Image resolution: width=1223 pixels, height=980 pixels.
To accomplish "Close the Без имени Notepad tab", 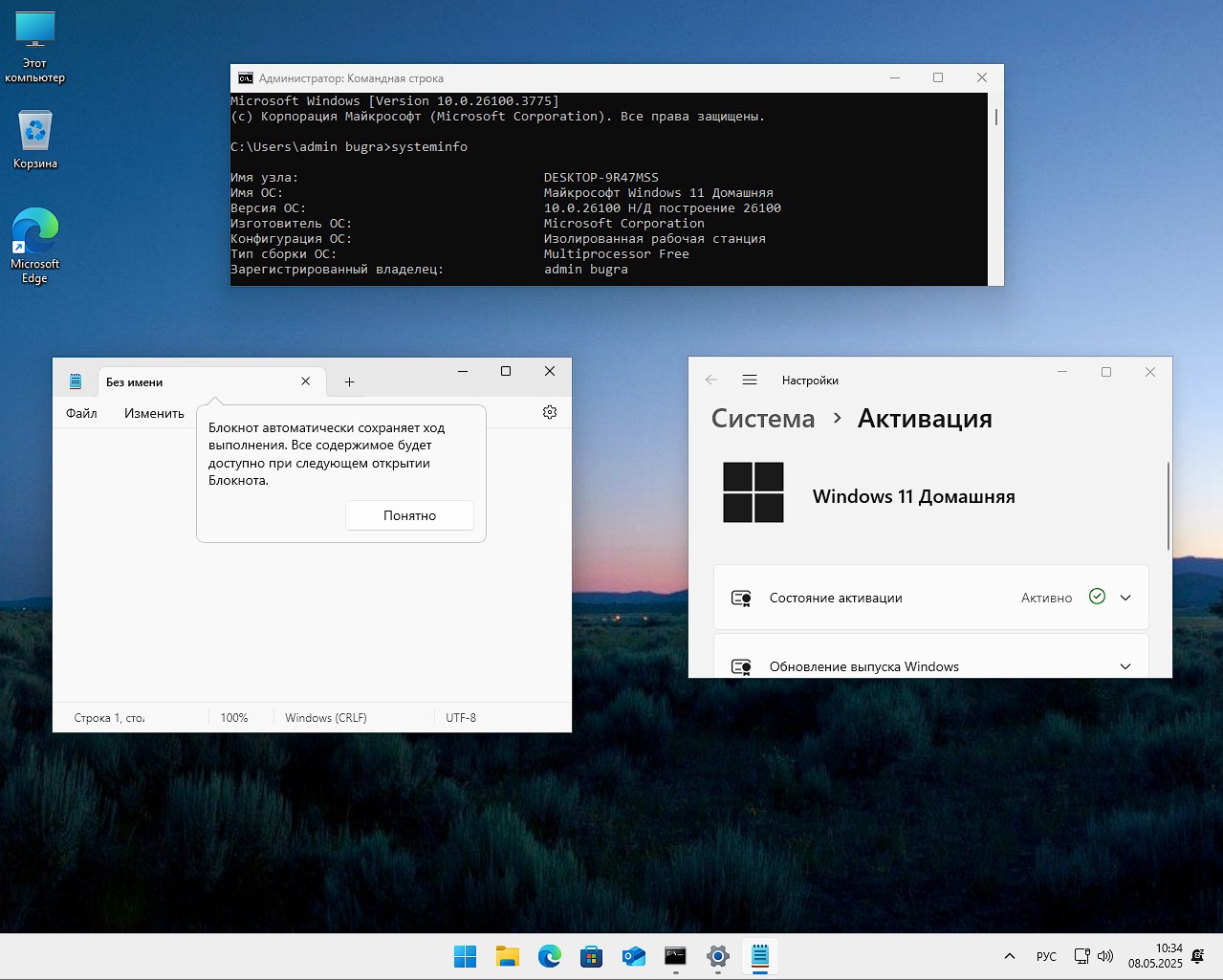I will (306, 381).
